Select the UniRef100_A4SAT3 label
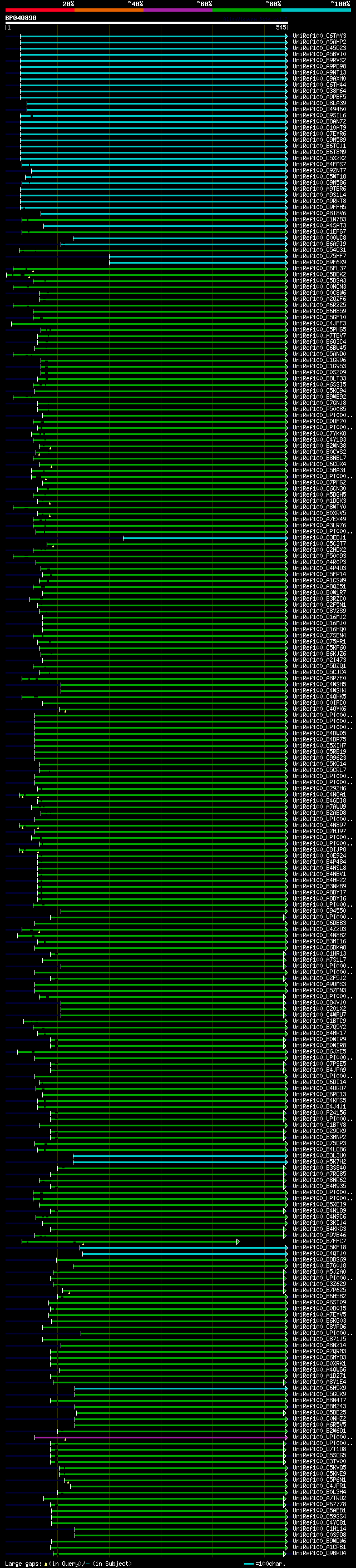 point(319,225)
